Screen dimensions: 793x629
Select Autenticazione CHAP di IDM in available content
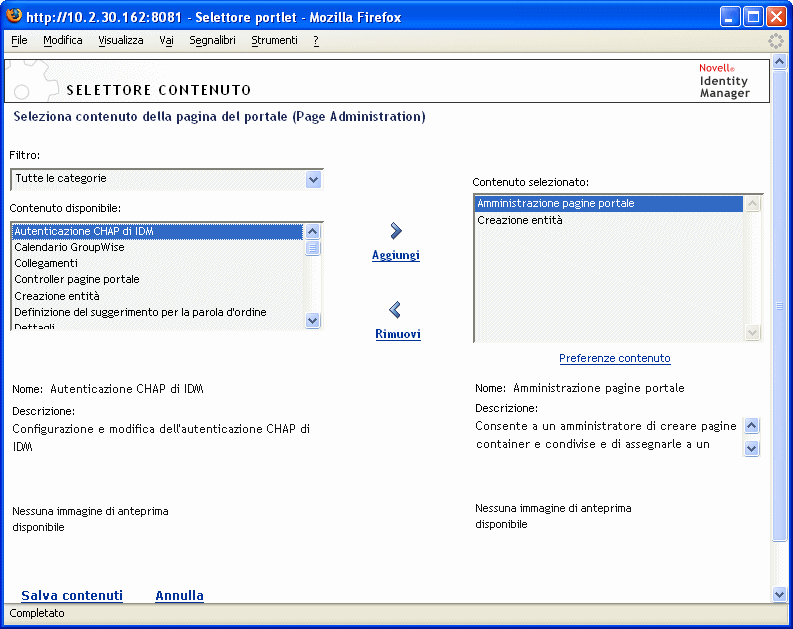point(158,231)
